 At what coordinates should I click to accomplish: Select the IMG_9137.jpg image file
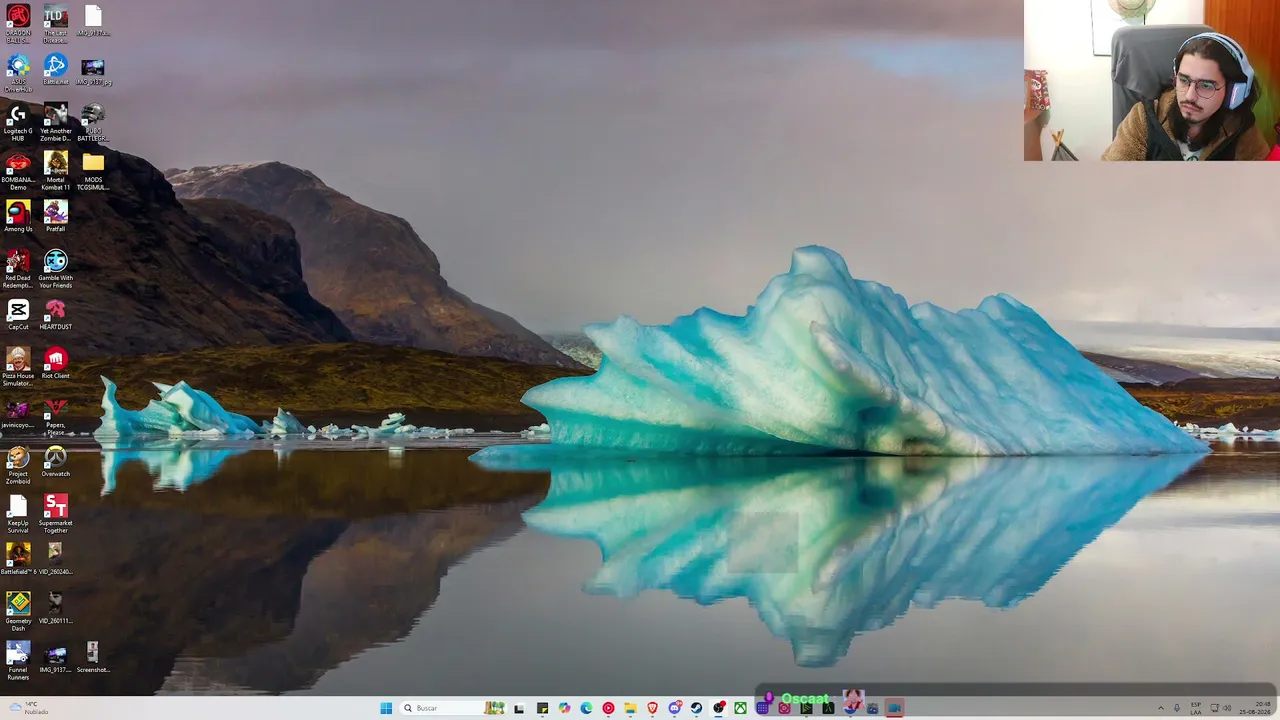pos(92,71)
